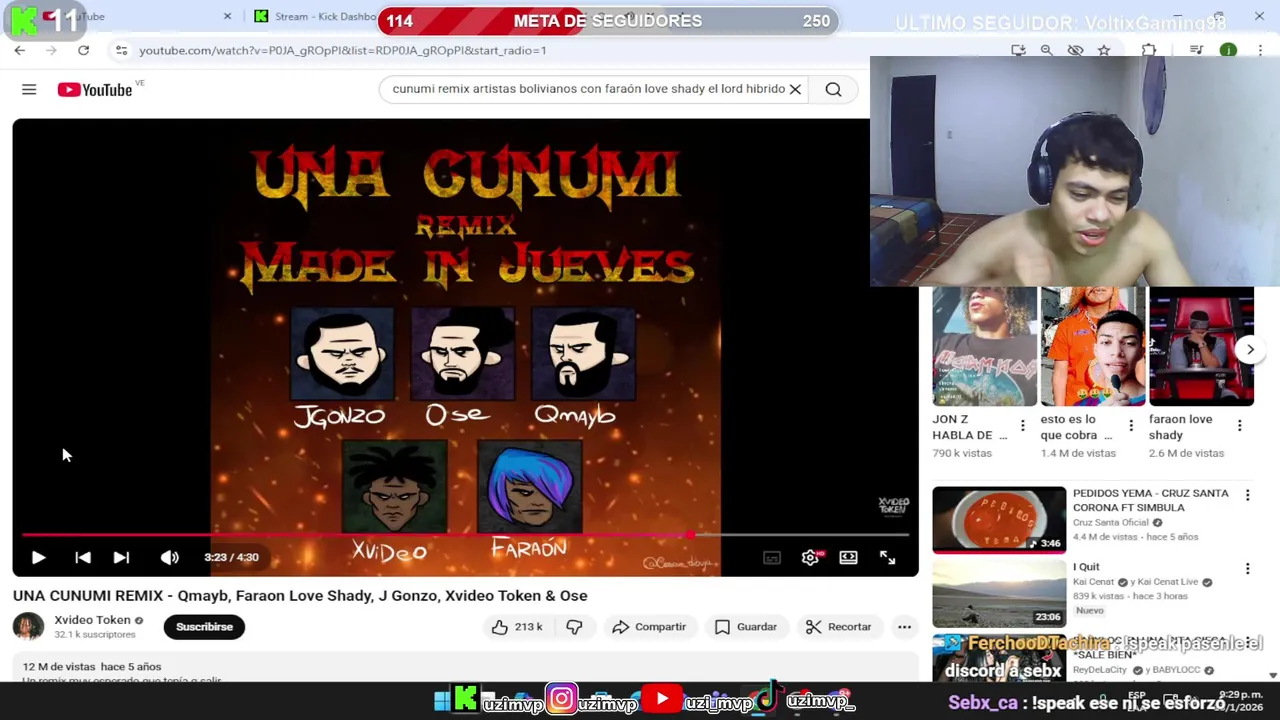
Task: View site information icon in address bar
Action: pyautogui.click(x=121, y=50)
